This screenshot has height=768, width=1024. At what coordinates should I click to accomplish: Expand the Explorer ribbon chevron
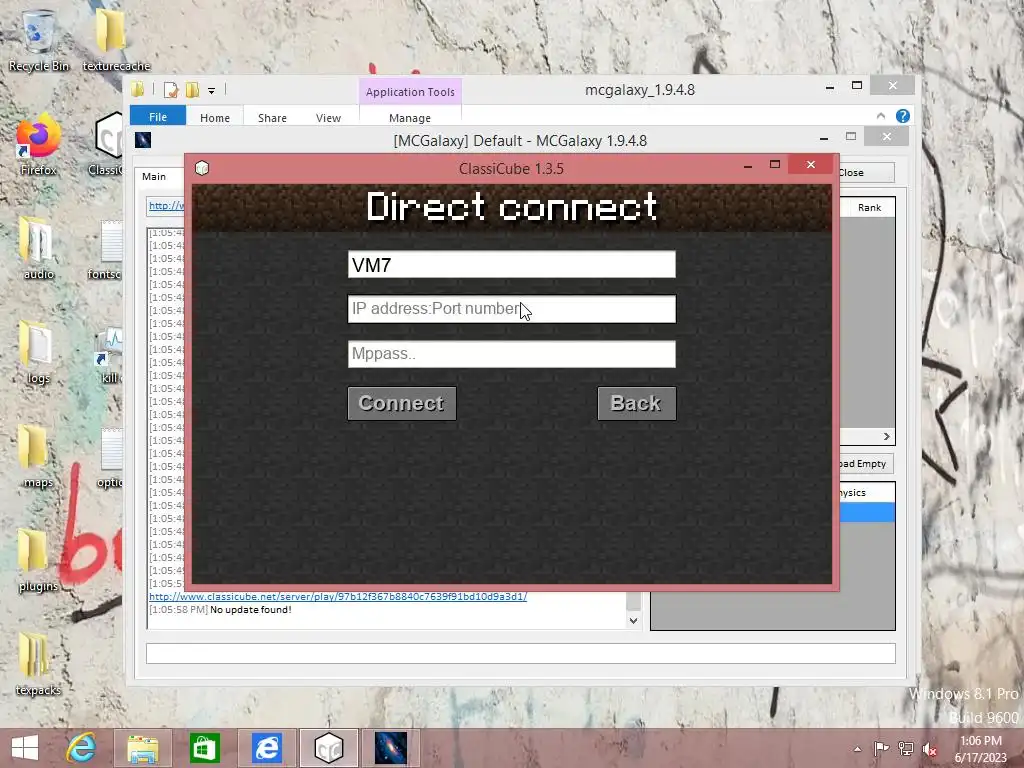point(881,116)
